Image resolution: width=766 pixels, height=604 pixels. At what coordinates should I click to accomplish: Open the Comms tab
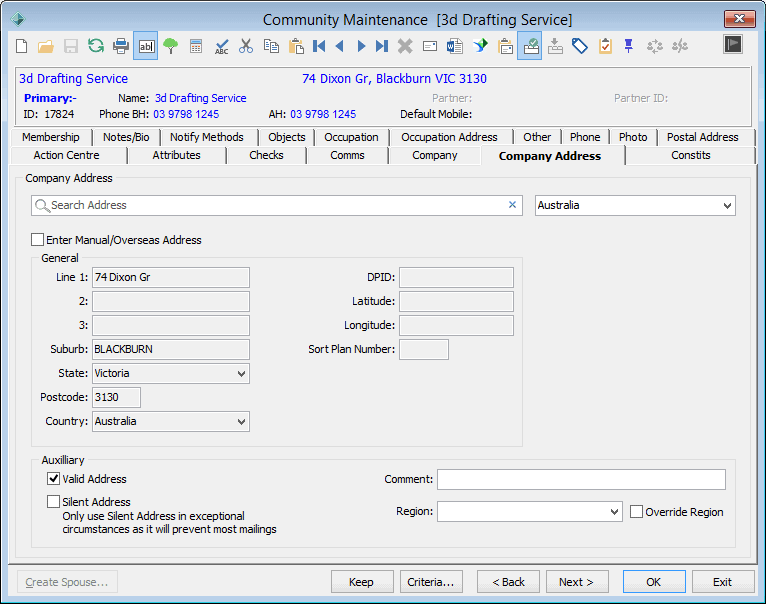point(347,155)
